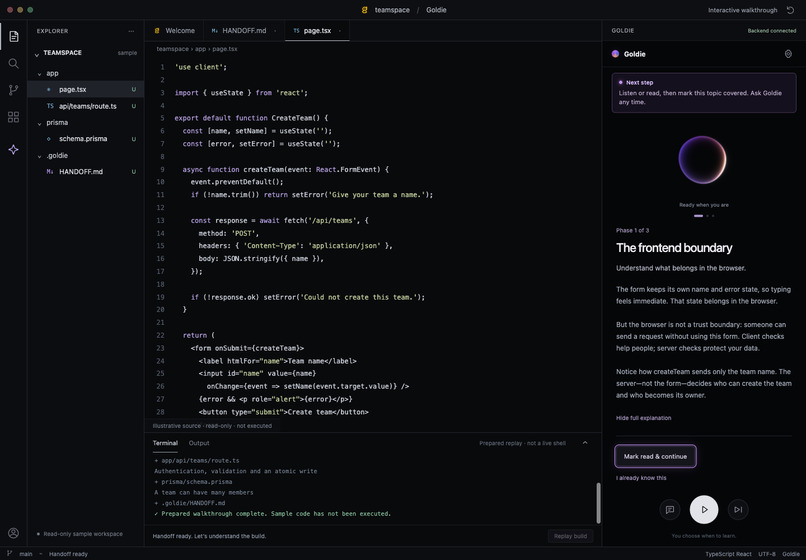
Task: Open Source Control branch icon in activity bar
Action: (14, 90)
